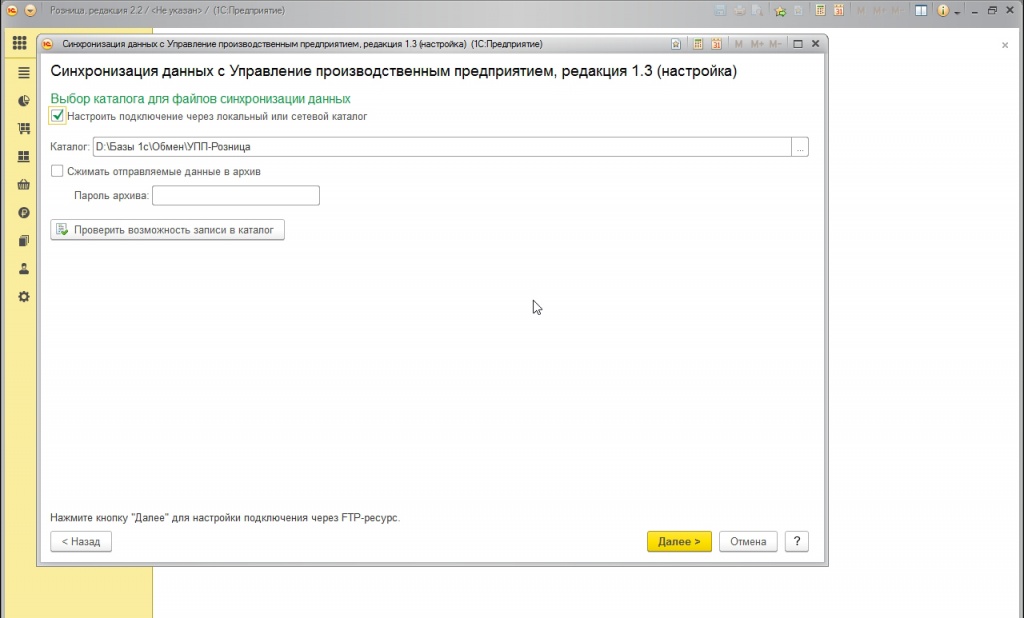1024x618 pixels.
Task: Select the basket icon in the left sidebar
Action: click(24, 185)
